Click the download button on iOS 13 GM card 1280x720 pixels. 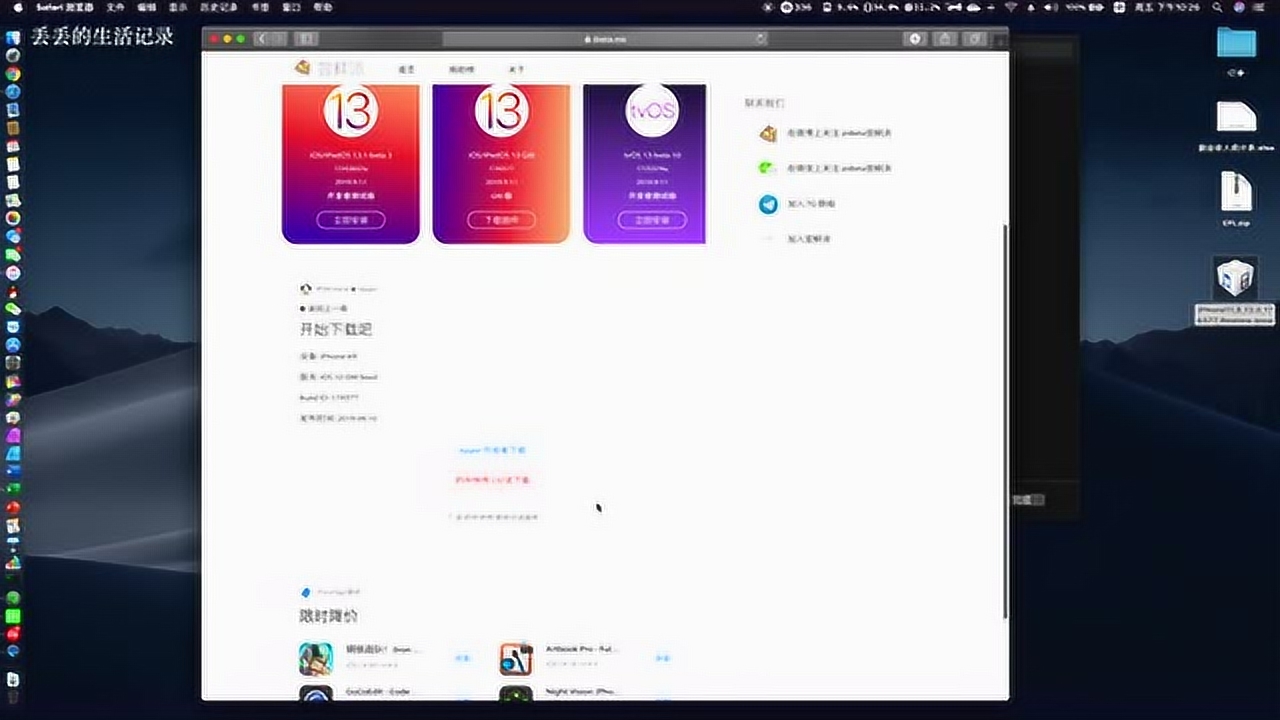[x=501, y=220]
